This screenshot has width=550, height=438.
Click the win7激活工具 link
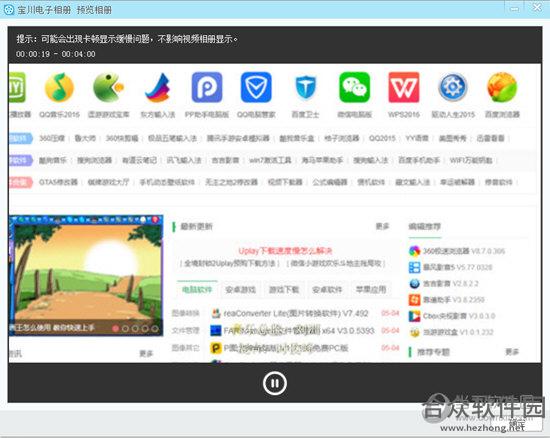(270, 160)
